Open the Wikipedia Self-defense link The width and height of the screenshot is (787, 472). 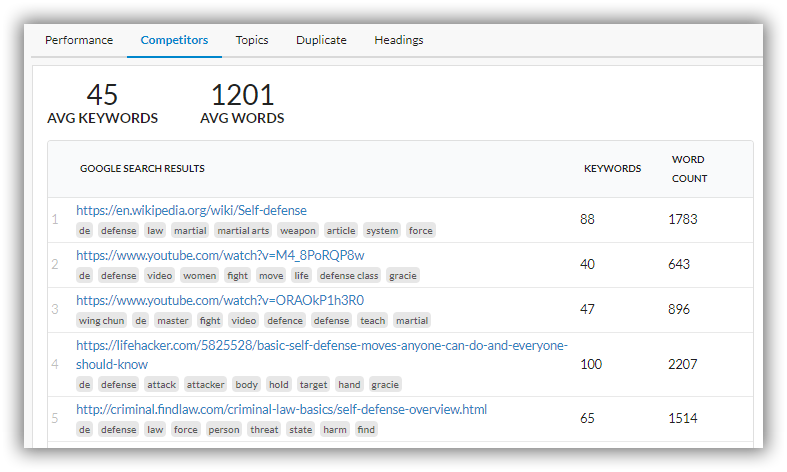pyautogui.click(x=191, y=210)
